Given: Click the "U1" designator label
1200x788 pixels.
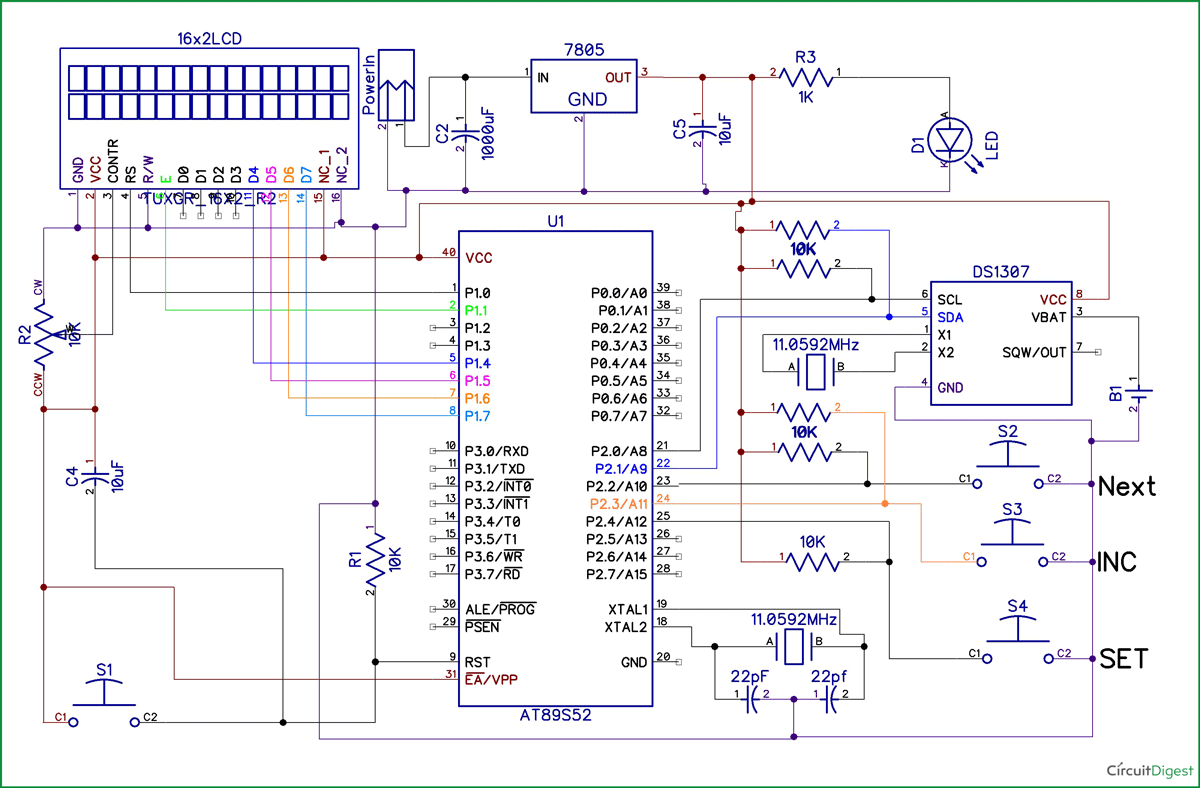Looking at the screenshot, I should pyautogui.click(x=556, y=222).
